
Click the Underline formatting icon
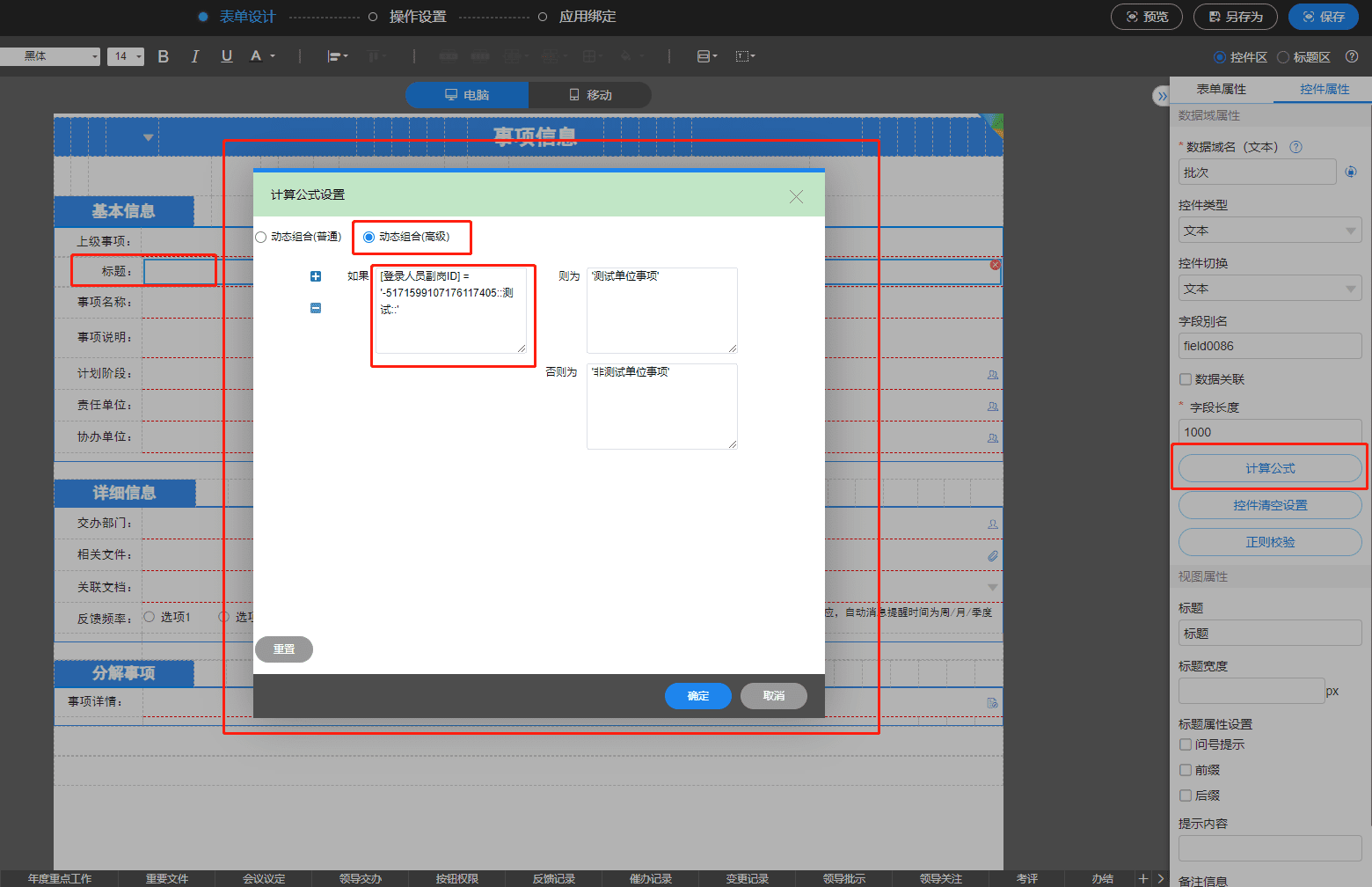click(x=227, y=56)
